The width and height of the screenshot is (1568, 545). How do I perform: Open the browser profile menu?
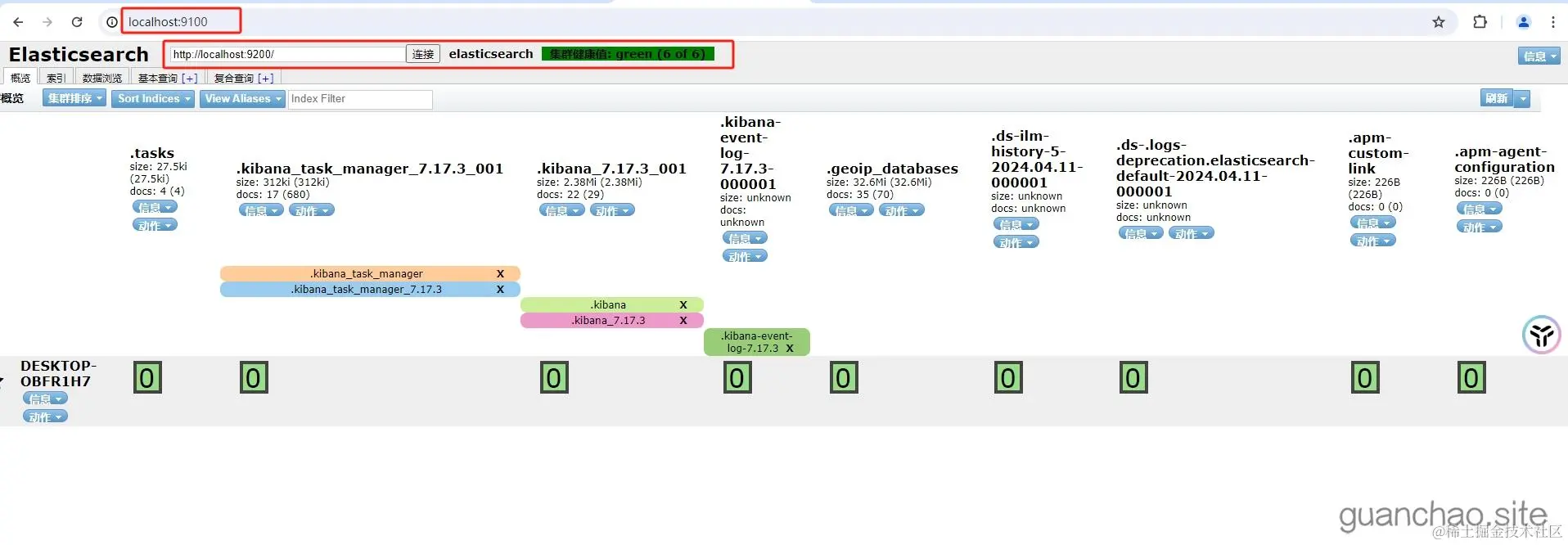click(x=1523, y=22)
